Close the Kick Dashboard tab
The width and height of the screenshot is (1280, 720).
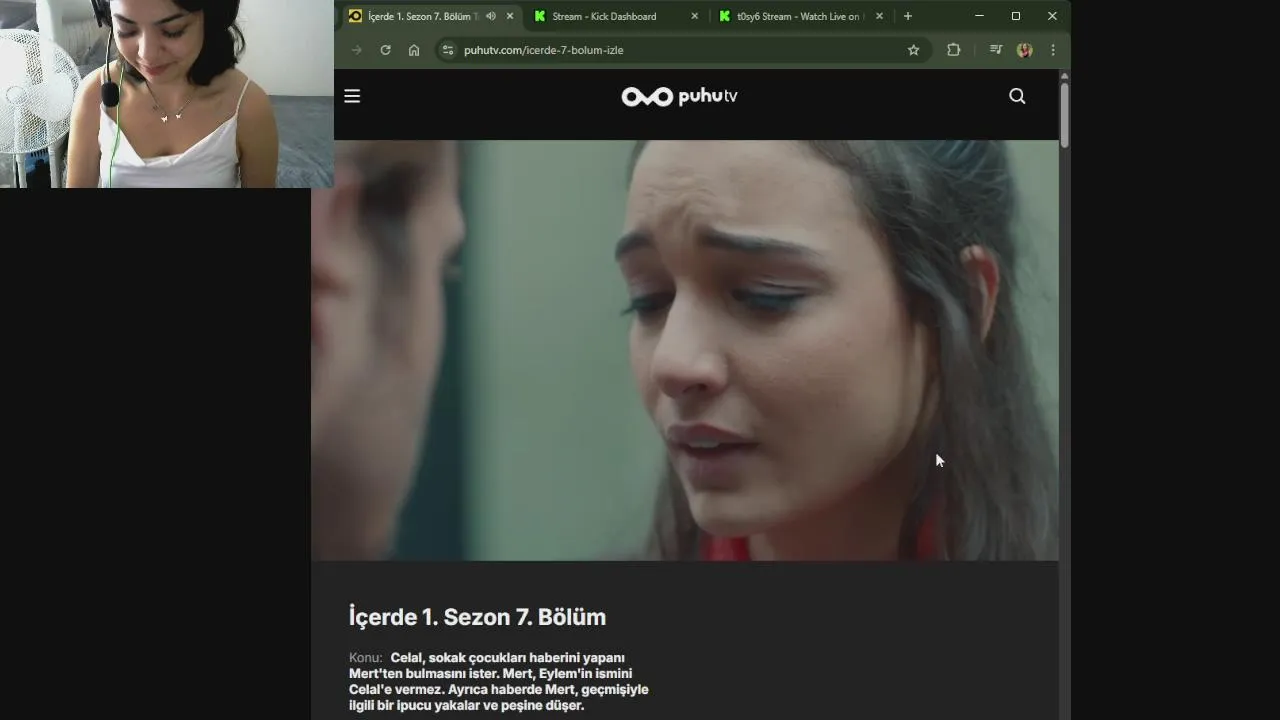click(694, 16)
